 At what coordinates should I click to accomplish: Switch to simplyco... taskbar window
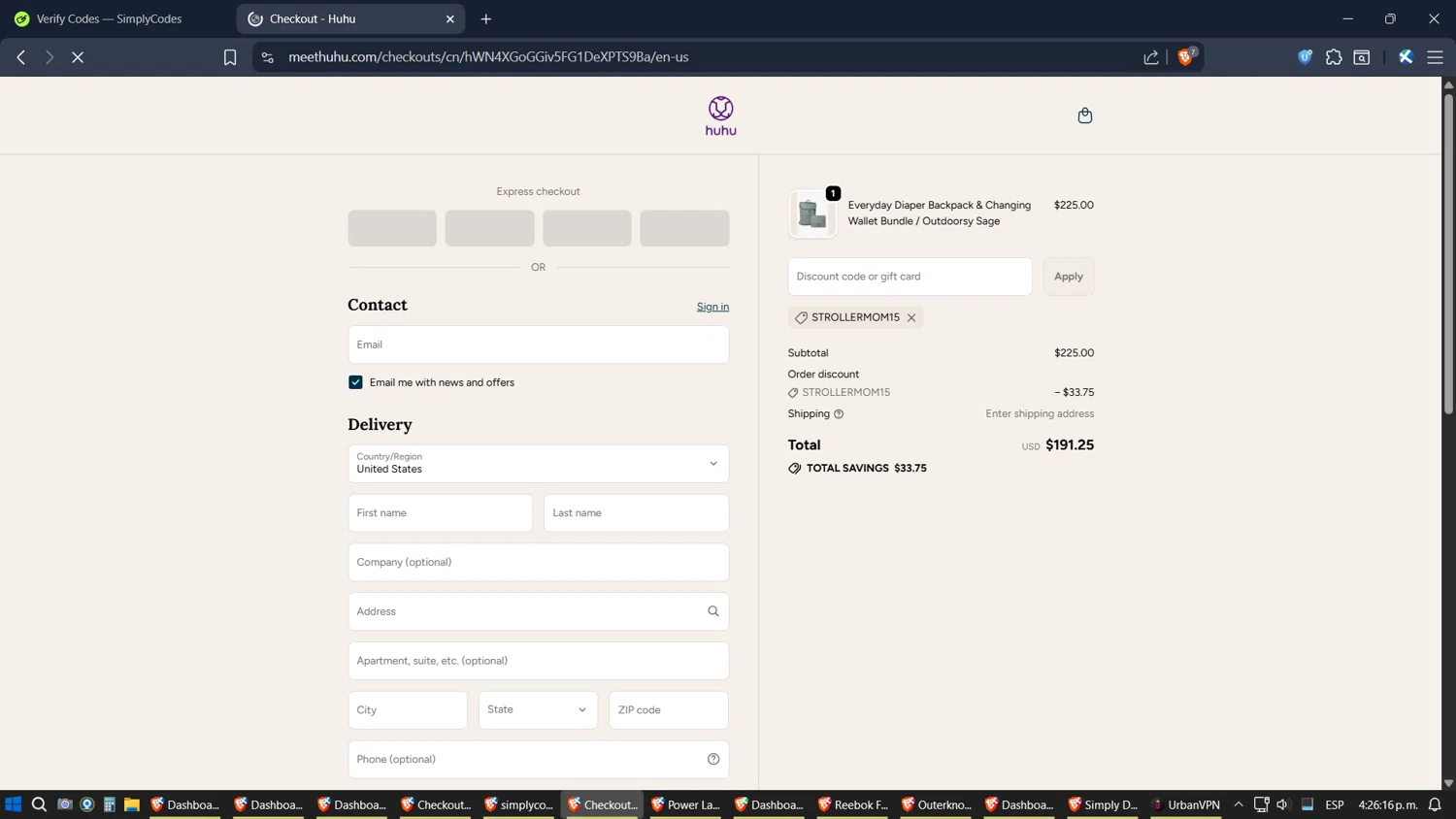(x=519, y=804)
